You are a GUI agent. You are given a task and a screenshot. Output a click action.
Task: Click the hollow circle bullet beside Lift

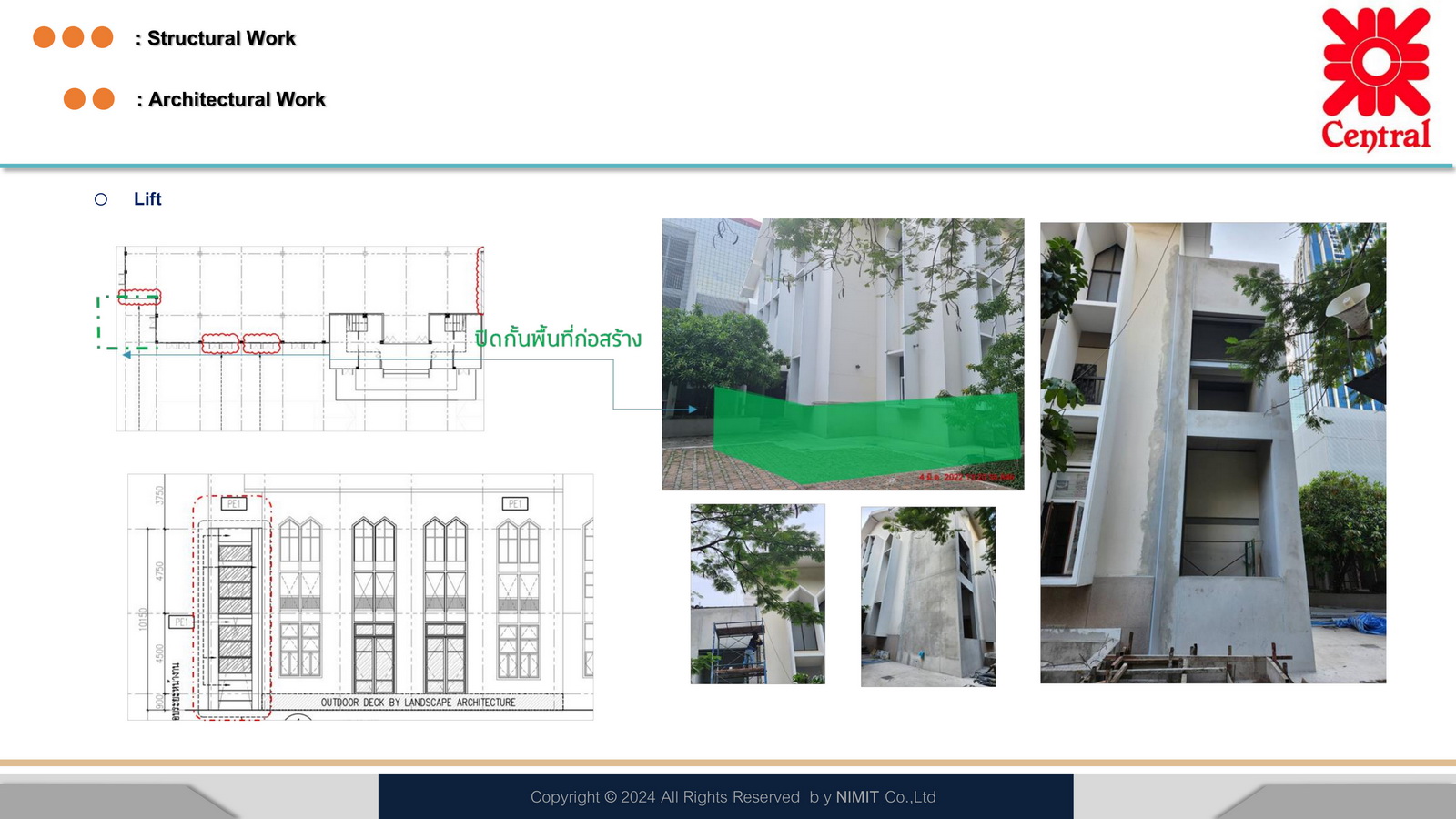tap(101, 199)
